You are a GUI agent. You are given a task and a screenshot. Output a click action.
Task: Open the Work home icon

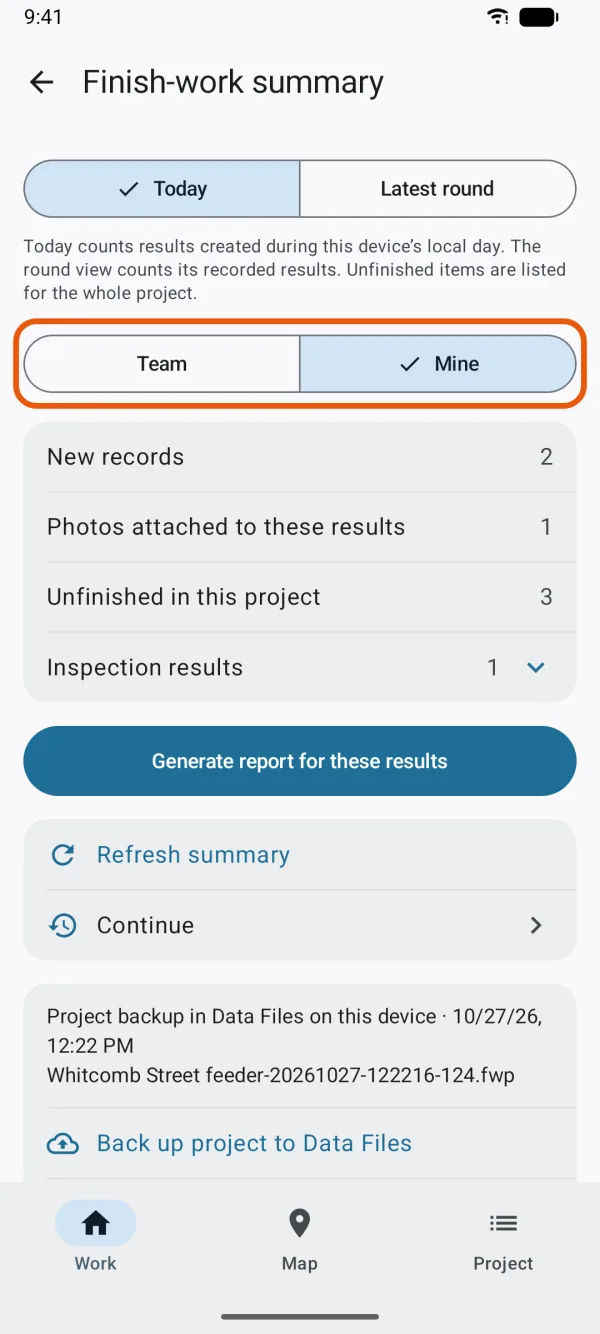(x=95, y=1222)
